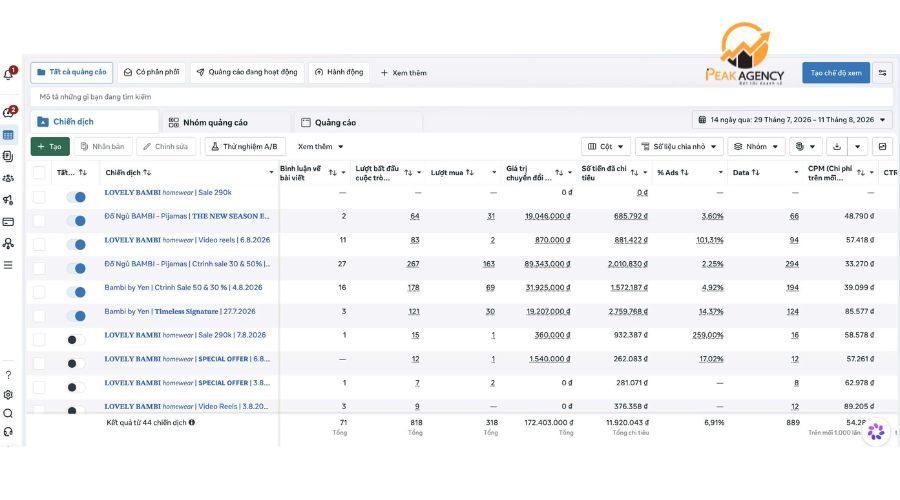
Task: Sort by the Lượt mua column arrows
Action: (470, 172)
